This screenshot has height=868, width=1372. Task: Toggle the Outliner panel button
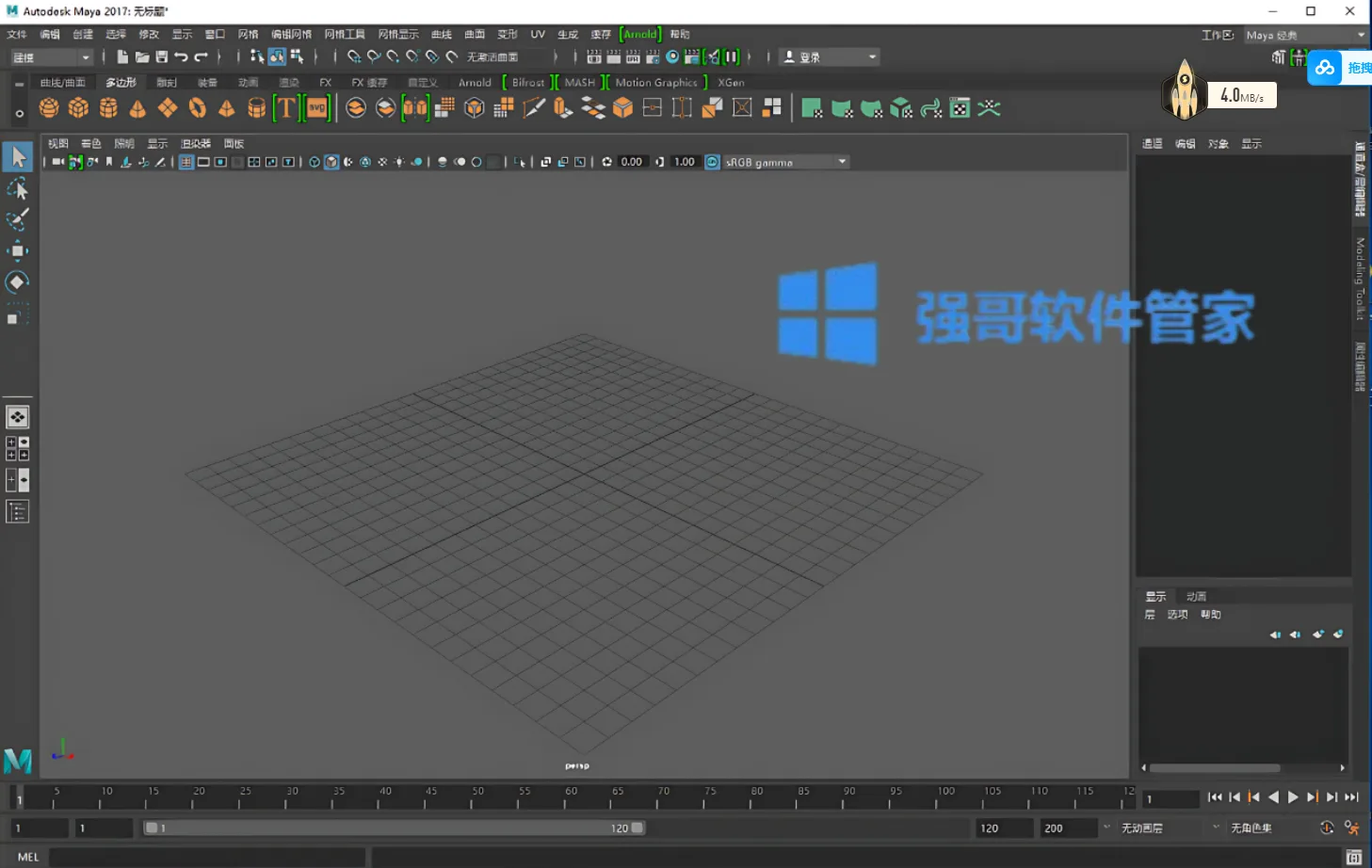[18, 511]
